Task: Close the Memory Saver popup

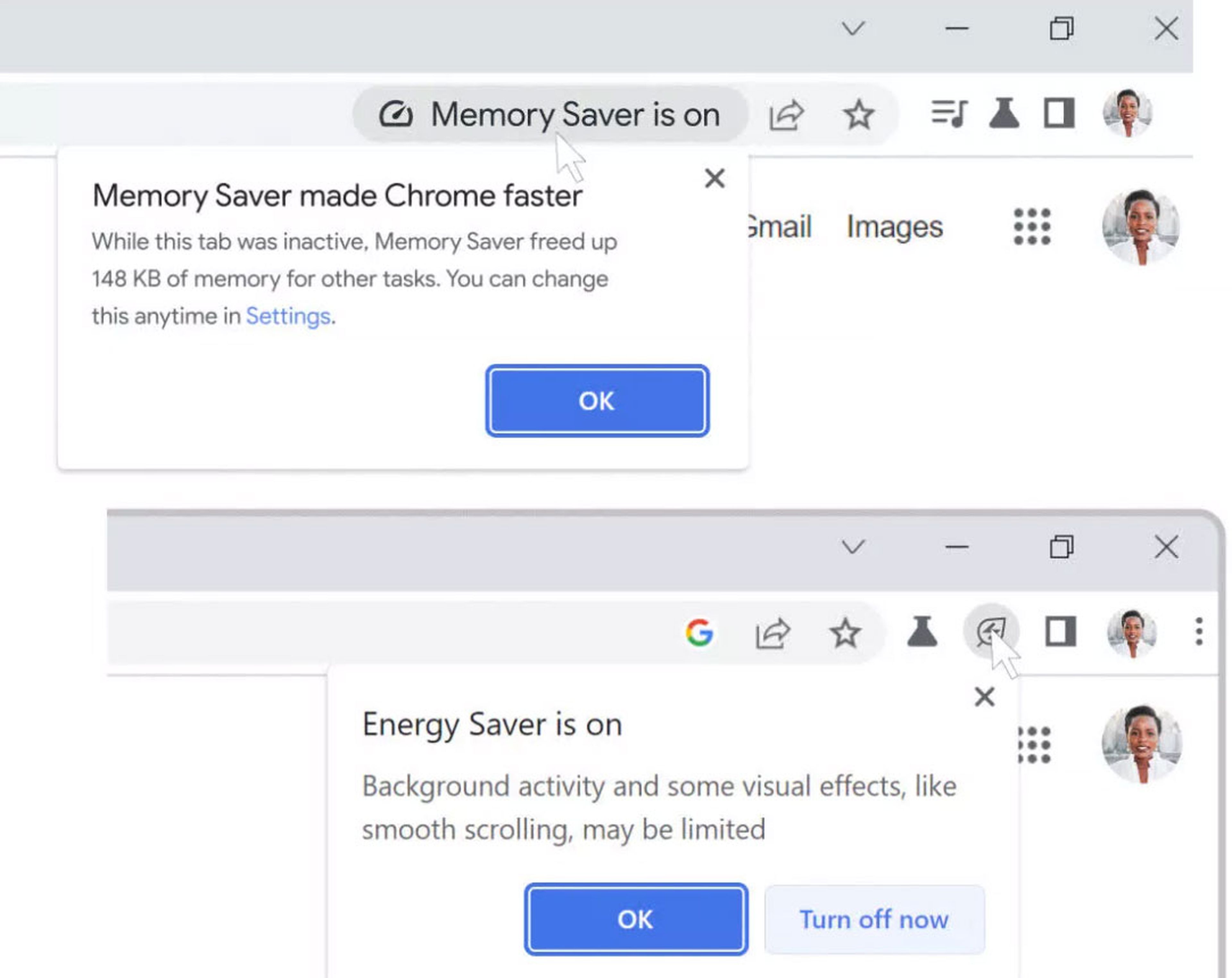Action: (x=714, y=178)
